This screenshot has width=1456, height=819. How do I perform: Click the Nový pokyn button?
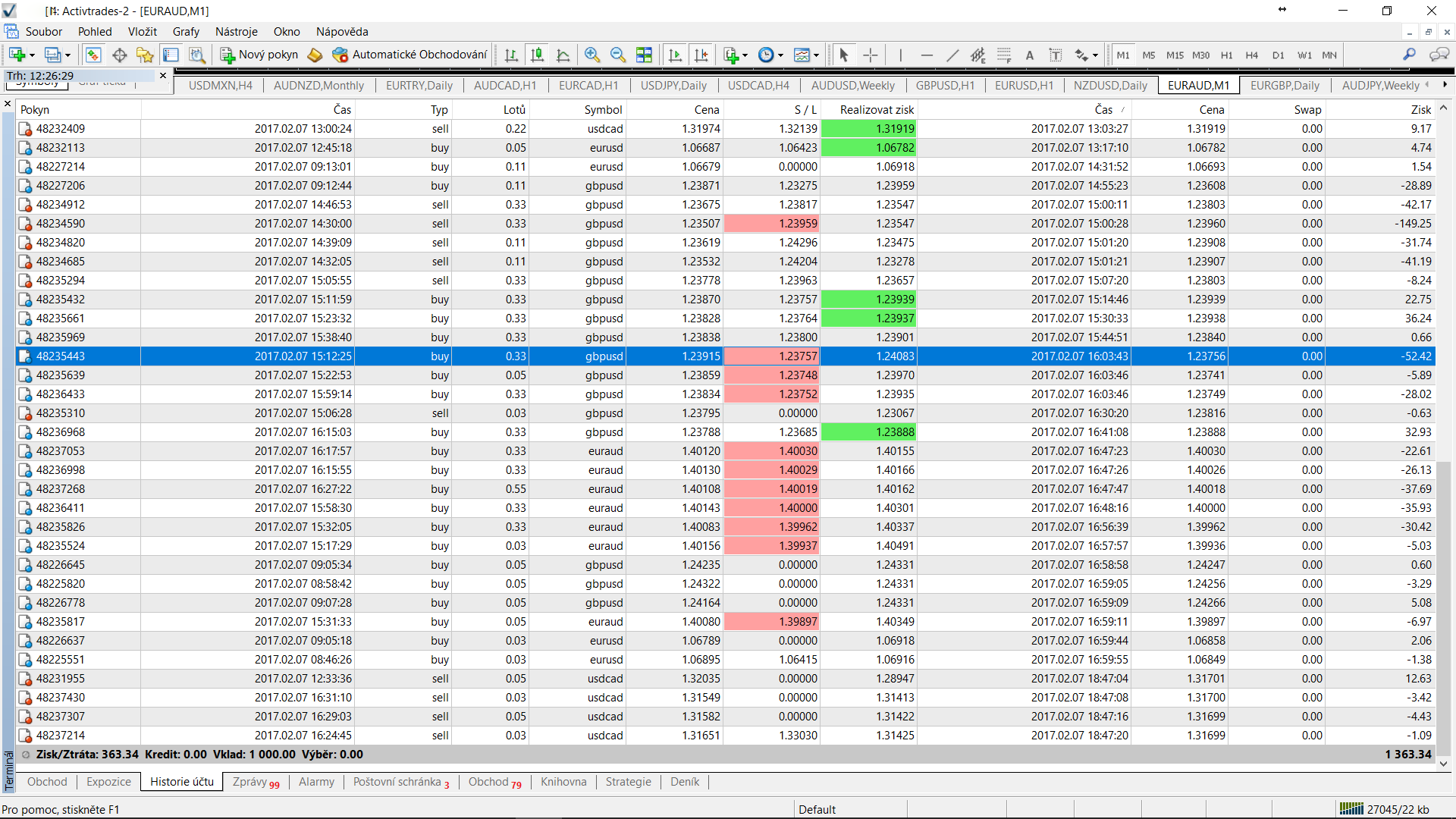[x=259, y=55]
